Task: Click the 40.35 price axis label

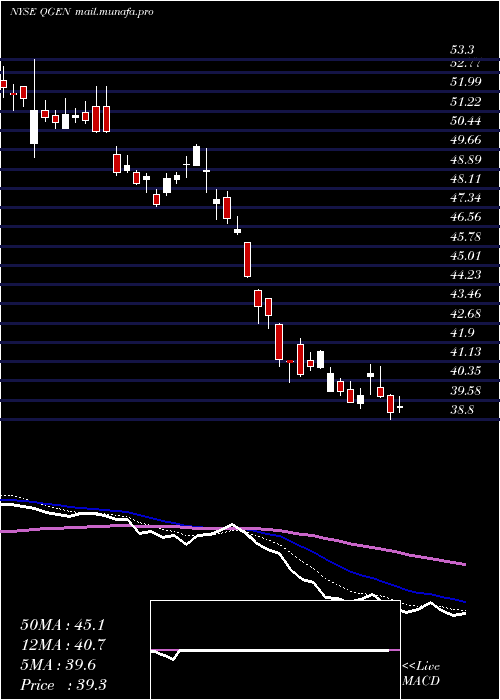Action: click(465, 371)
